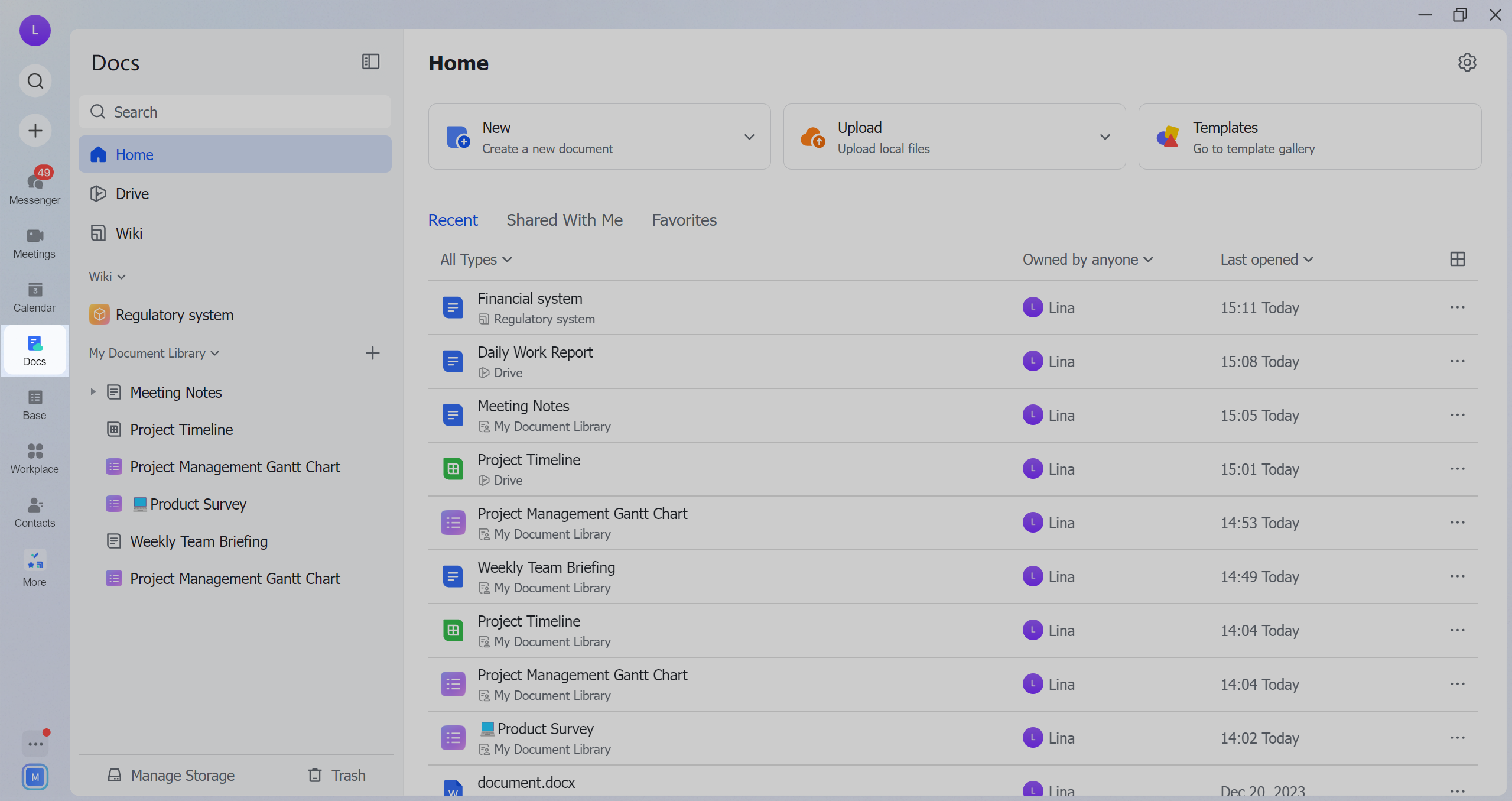Click inside the docs search field

[235, 112]
